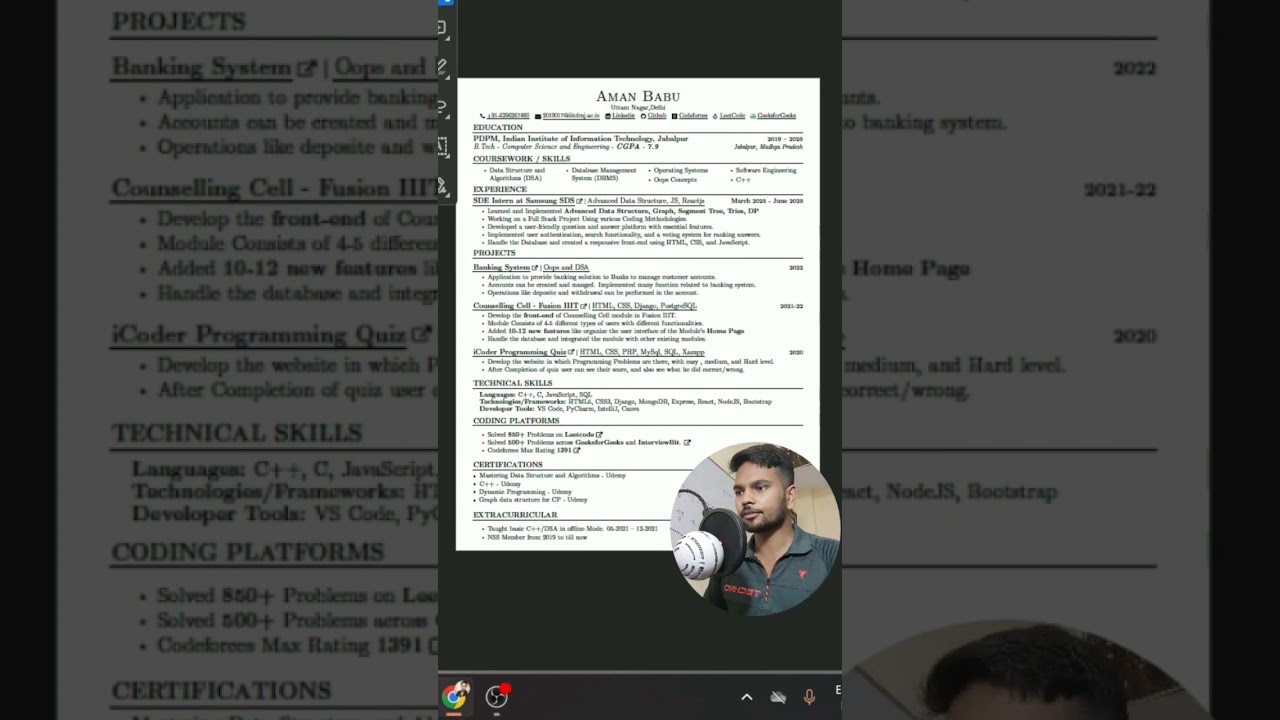Screen dimensions: 1280x720
Task: Open the Linkedin link in the resume header
Action: coord(623,116)
